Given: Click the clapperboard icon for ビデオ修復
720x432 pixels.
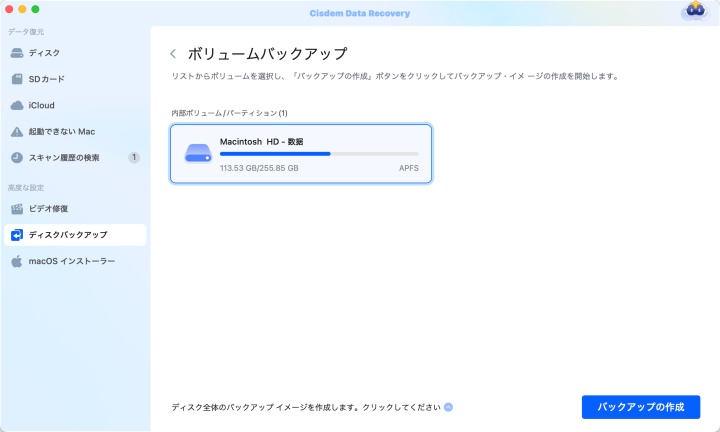Looking at the screenshot, I should (x=17, y=209).
